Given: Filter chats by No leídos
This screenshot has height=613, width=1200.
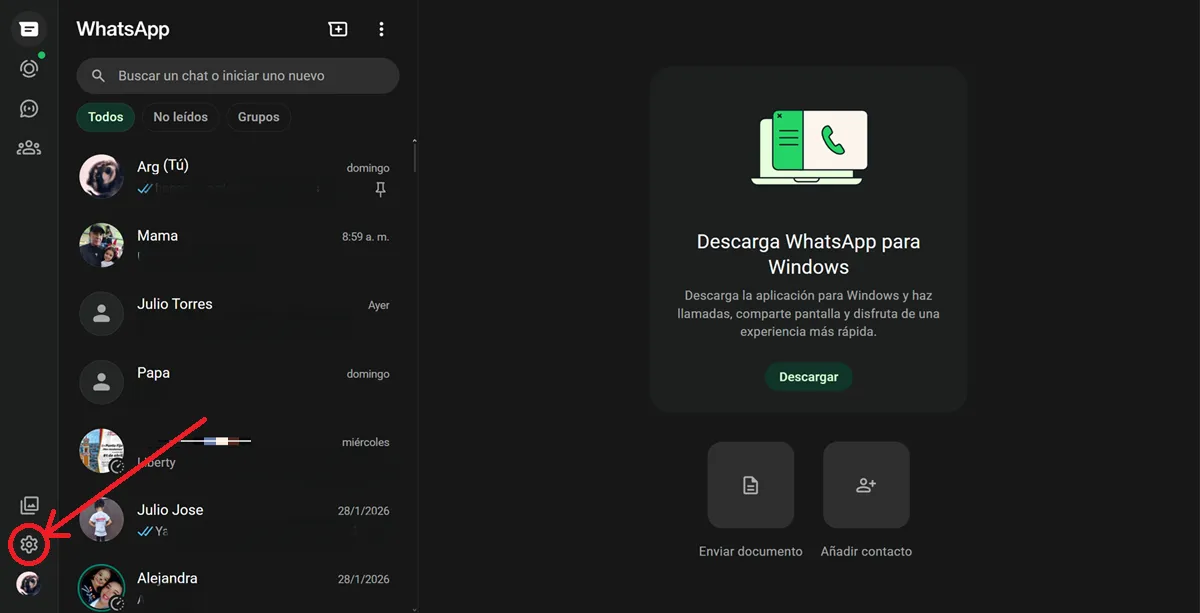Looking at the screenshot, I should [x=180, y=117].
